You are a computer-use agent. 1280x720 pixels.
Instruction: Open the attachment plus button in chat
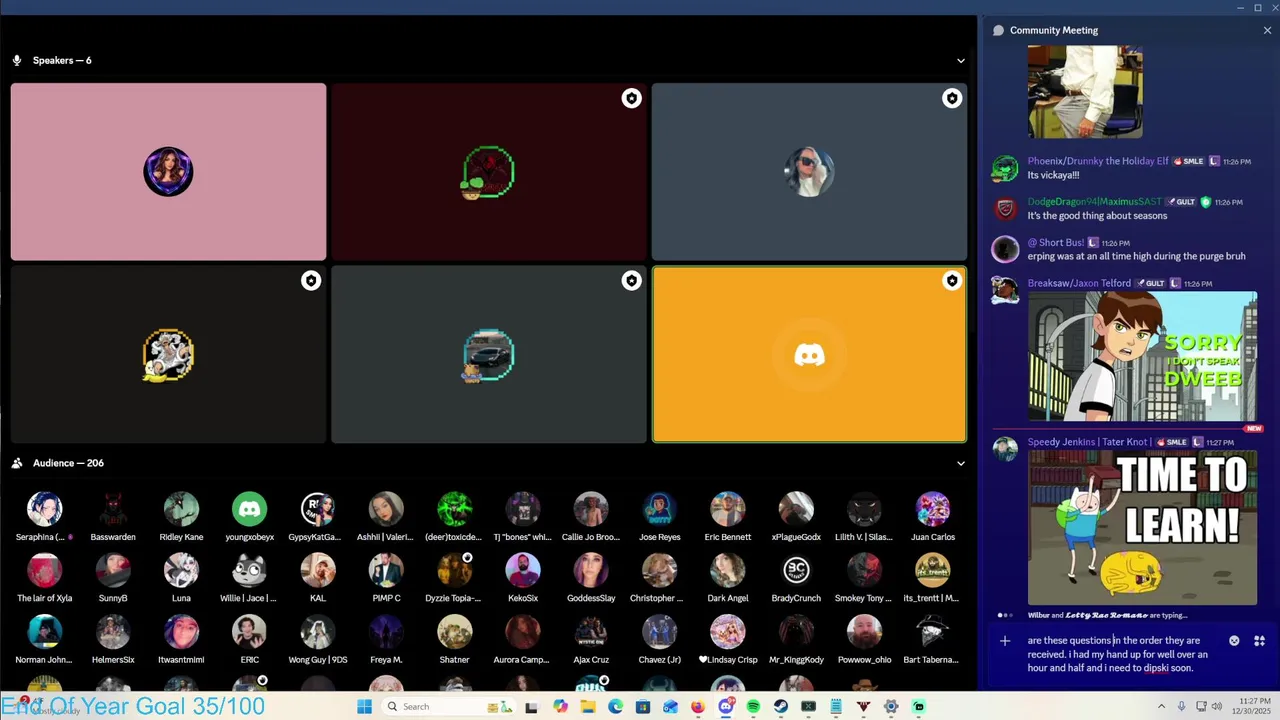(1005, 641)
